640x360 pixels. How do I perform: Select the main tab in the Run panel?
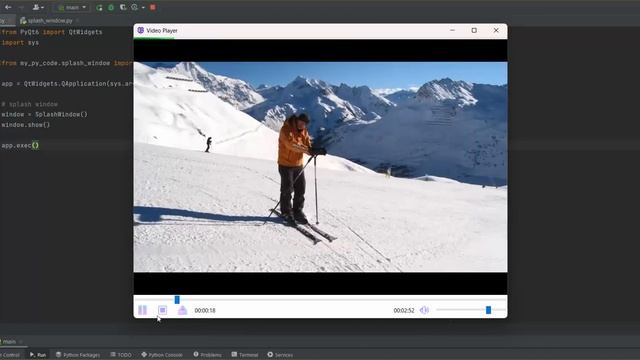pyautogui.click(x=9, y=342)
